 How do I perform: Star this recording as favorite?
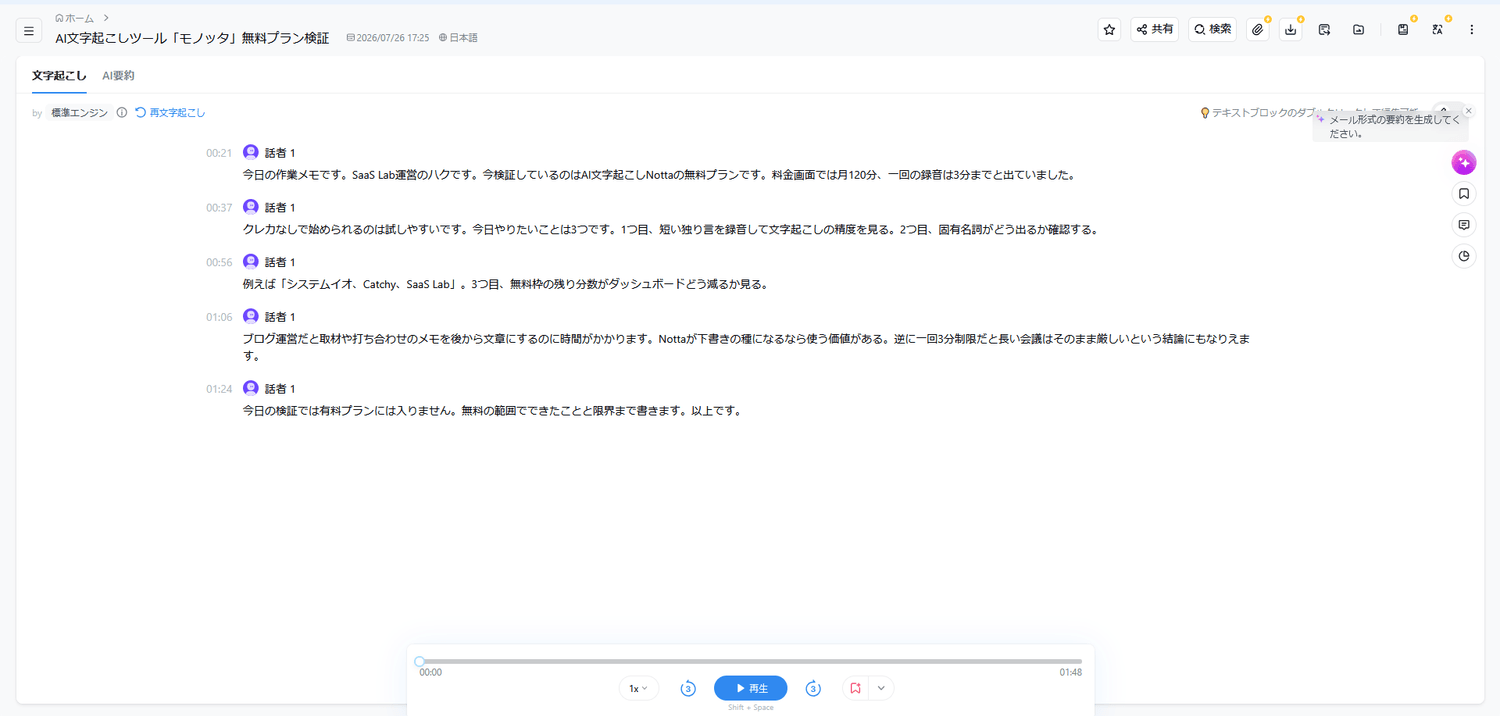1109,30
